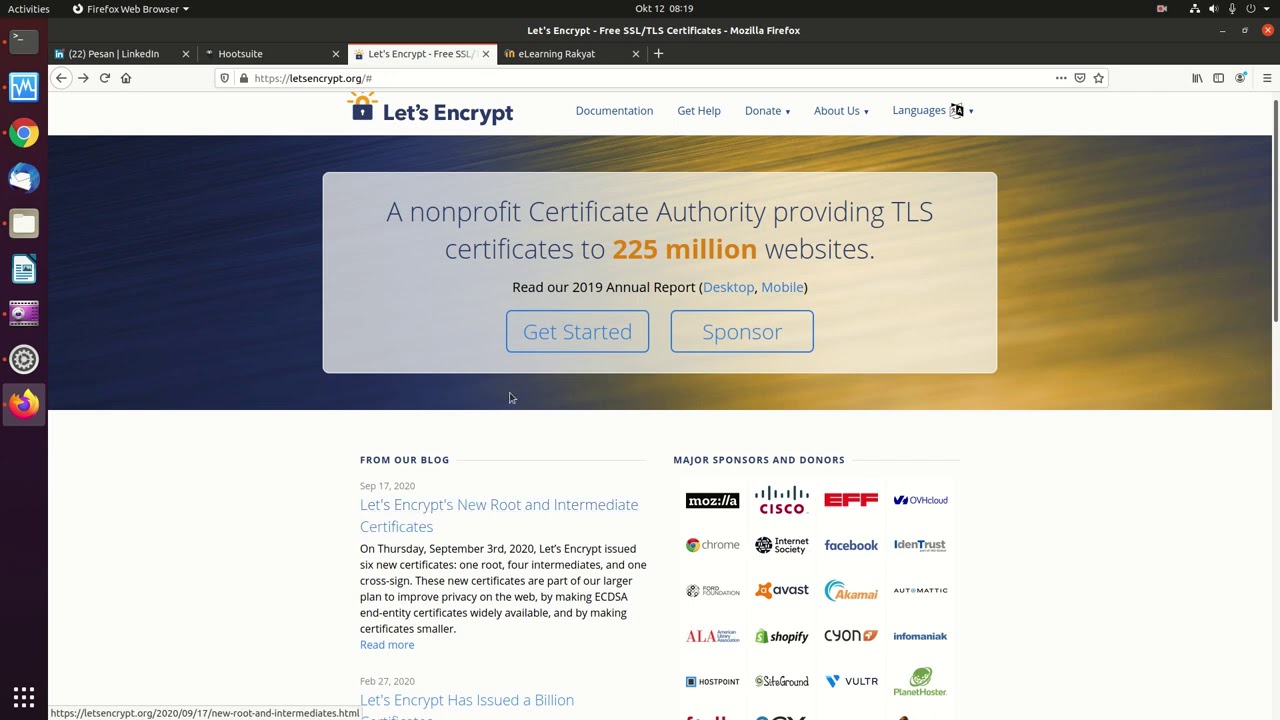
Task: Expand the Donate dropdown
Action: coord(767,111)
